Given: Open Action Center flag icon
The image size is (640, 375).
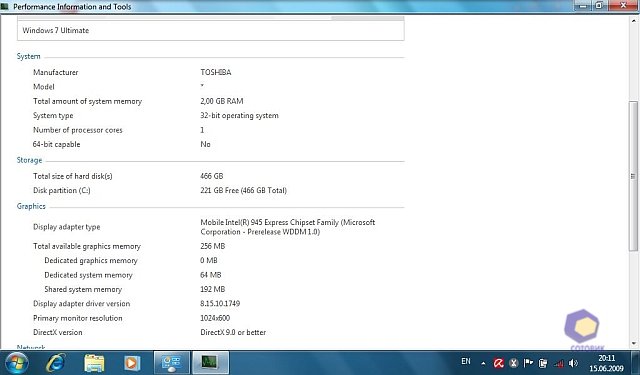Looking at the screenshot, I should (x=528, y=362).
